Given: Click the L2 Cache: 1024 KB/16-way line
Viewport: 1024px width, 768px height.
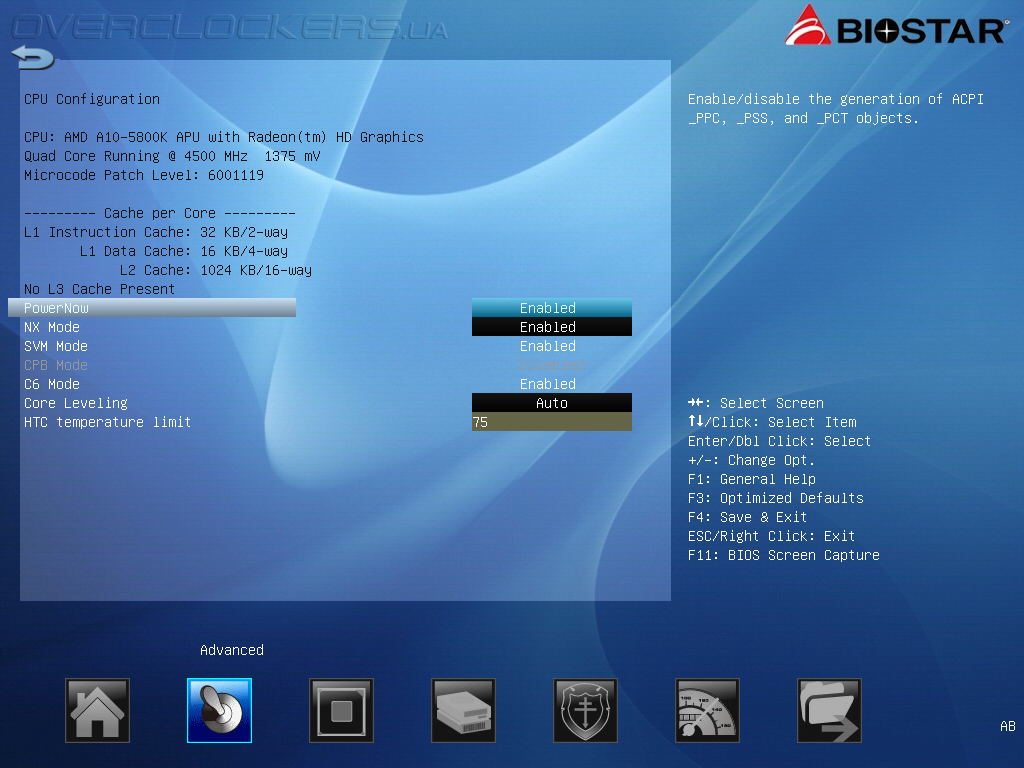Looking at the screenshot, I should point(216,270).
